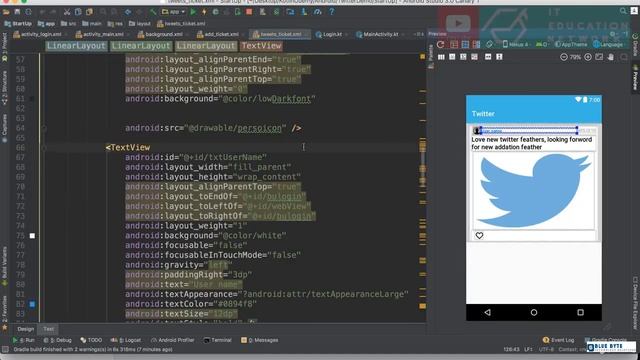Open help with the question mark icon
This screenshot has width=640, height=360.
coord(331,12)
